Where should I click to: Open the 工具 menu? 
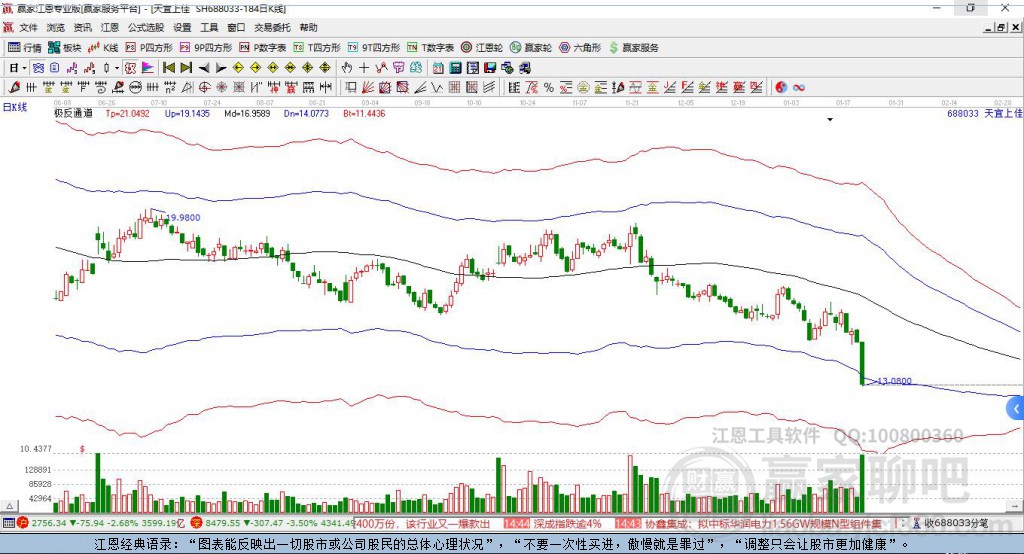point(209,27)
